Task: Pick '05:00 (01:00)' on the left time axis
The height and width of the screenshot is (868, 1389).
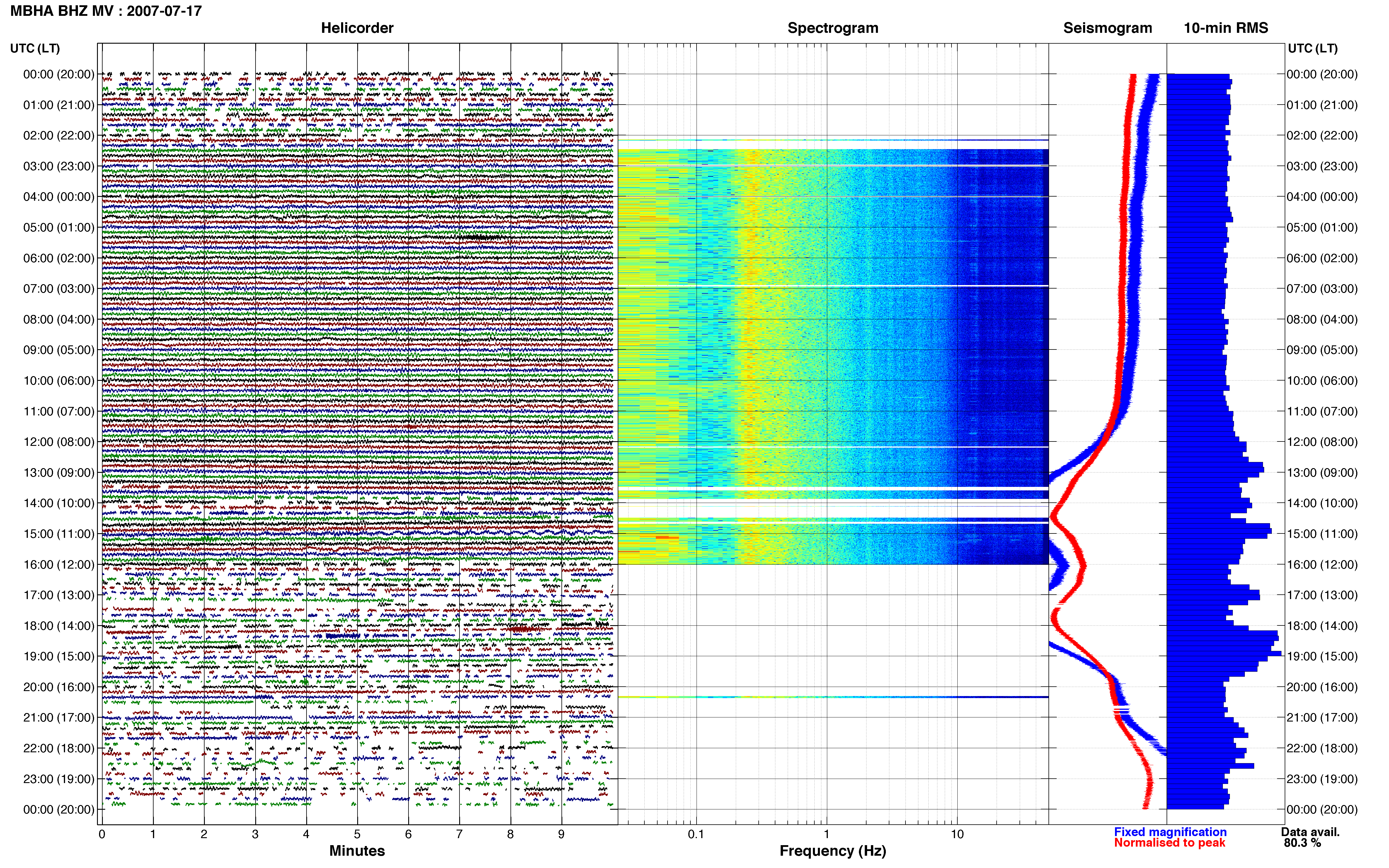Action: (x=59, y=227)
